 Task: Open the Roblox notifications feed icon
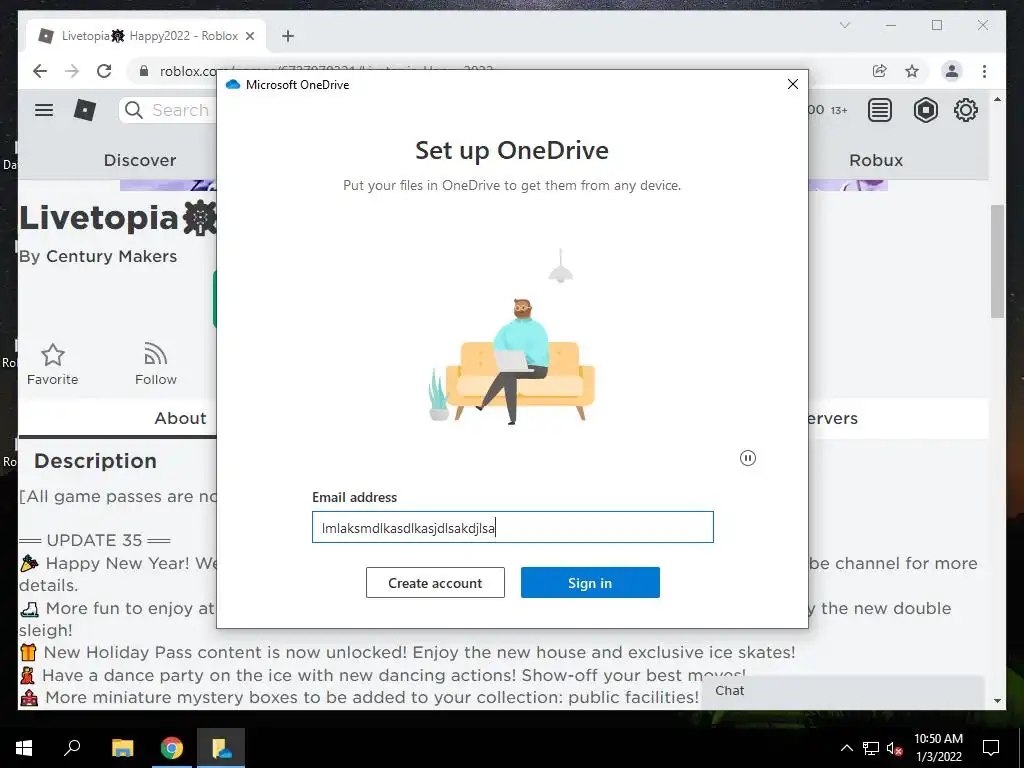880,110
